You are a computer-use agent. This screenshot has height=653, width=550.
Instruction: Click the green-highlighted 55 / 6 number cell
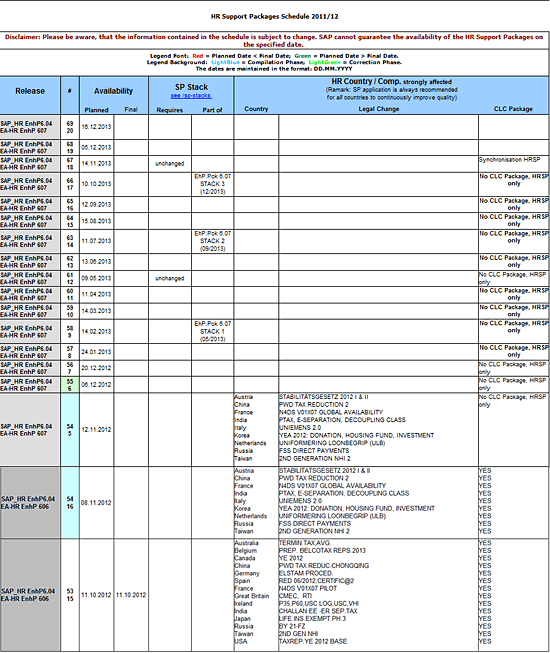tap(70, 385)
